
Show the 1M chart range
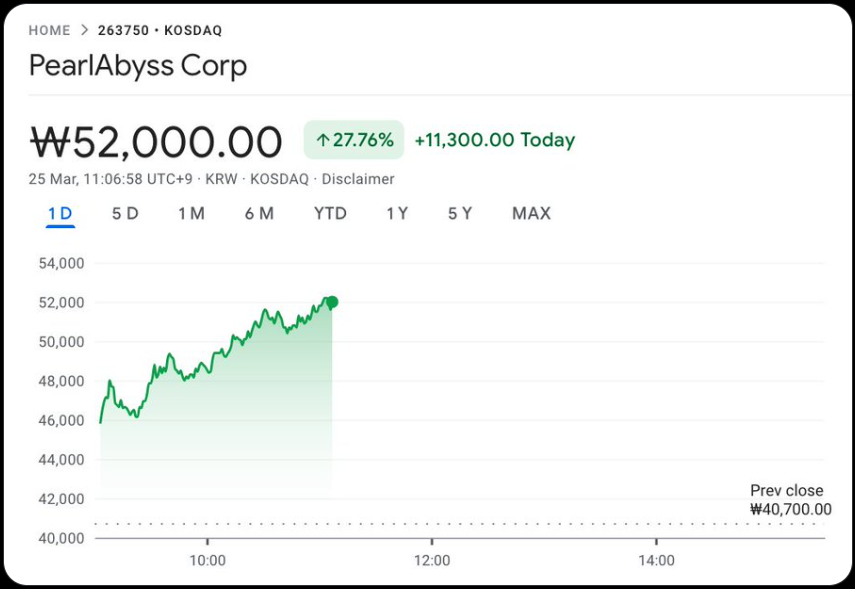pos(191,213)
